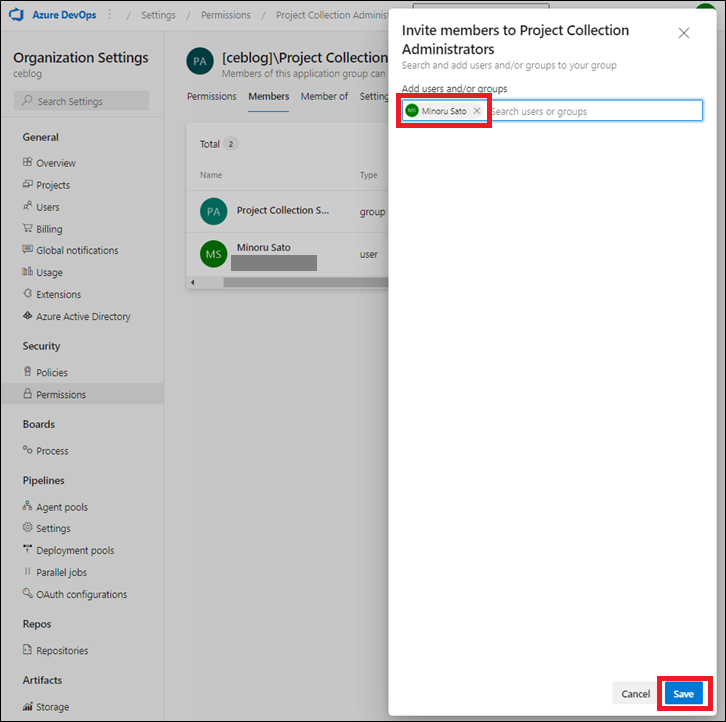The width and height of the screenshot is (726, 722).
Task: Click the Azure DevOps title link
Action: (x=64, y=15)
